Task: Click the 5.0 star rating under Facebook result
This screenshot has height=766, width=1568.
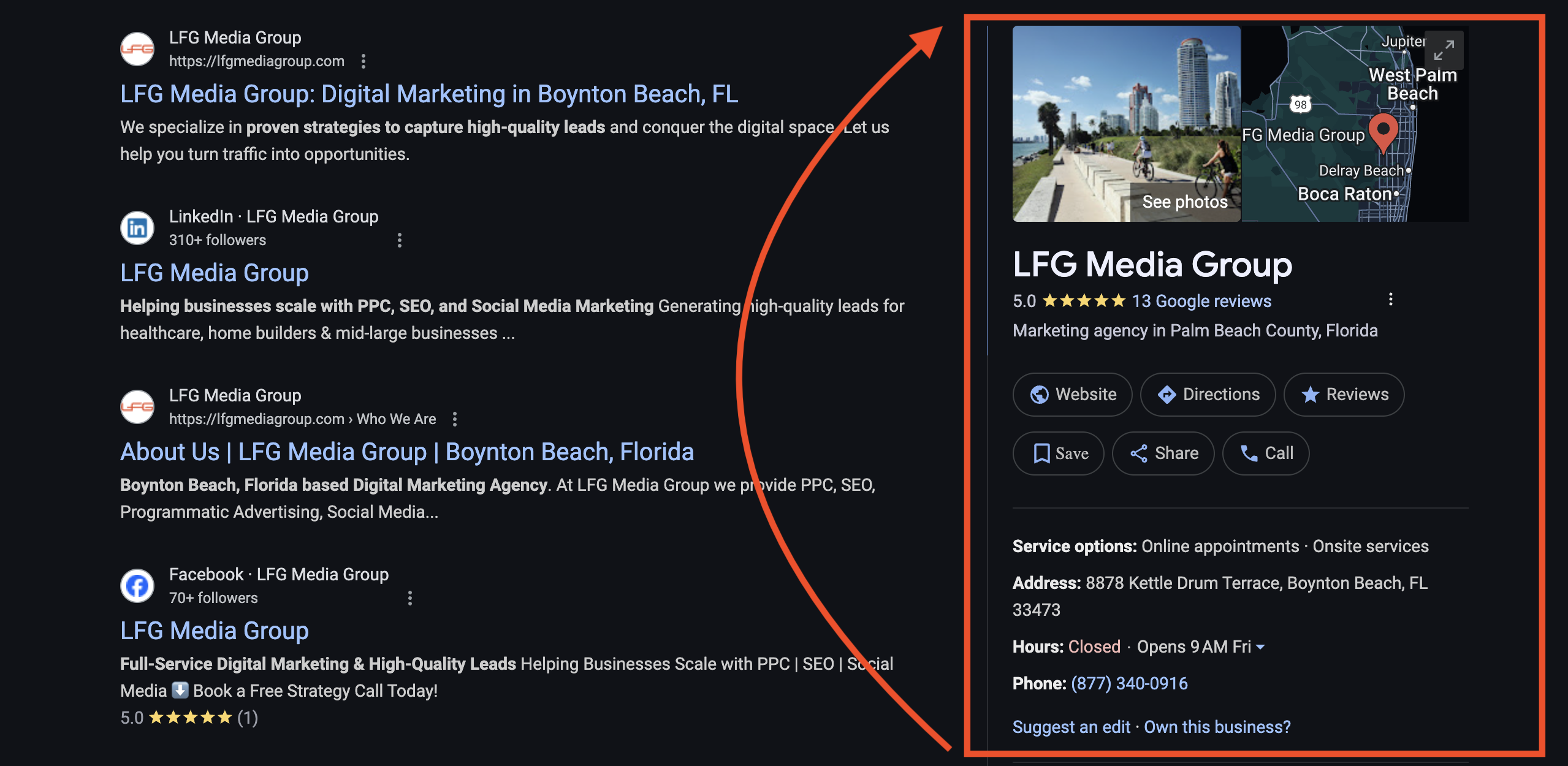Action: [189, 718]
